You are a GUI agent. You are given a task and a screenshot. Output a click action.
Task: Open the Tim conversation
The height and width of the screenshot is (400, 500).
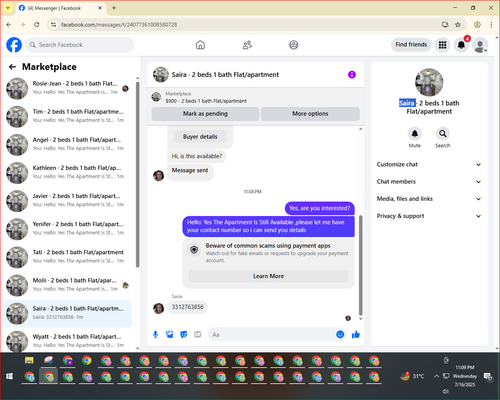pyautogui.click(x=68, y=116)
